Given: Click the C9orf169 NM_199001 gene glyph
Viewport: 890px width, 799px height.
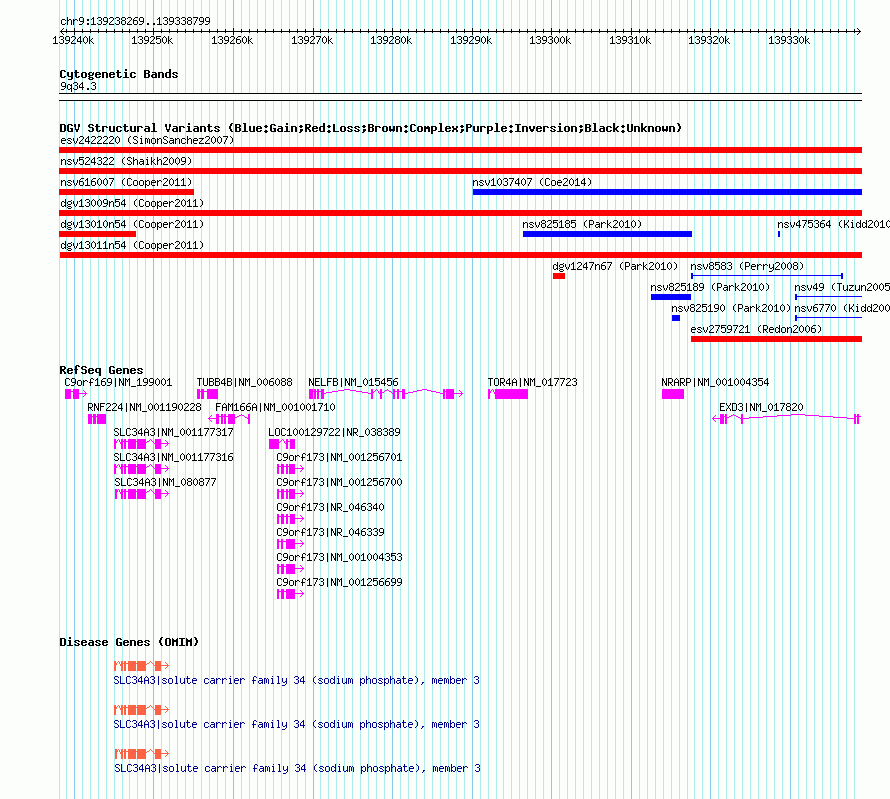Looking at the screenshot, I should tap(75, 394).
